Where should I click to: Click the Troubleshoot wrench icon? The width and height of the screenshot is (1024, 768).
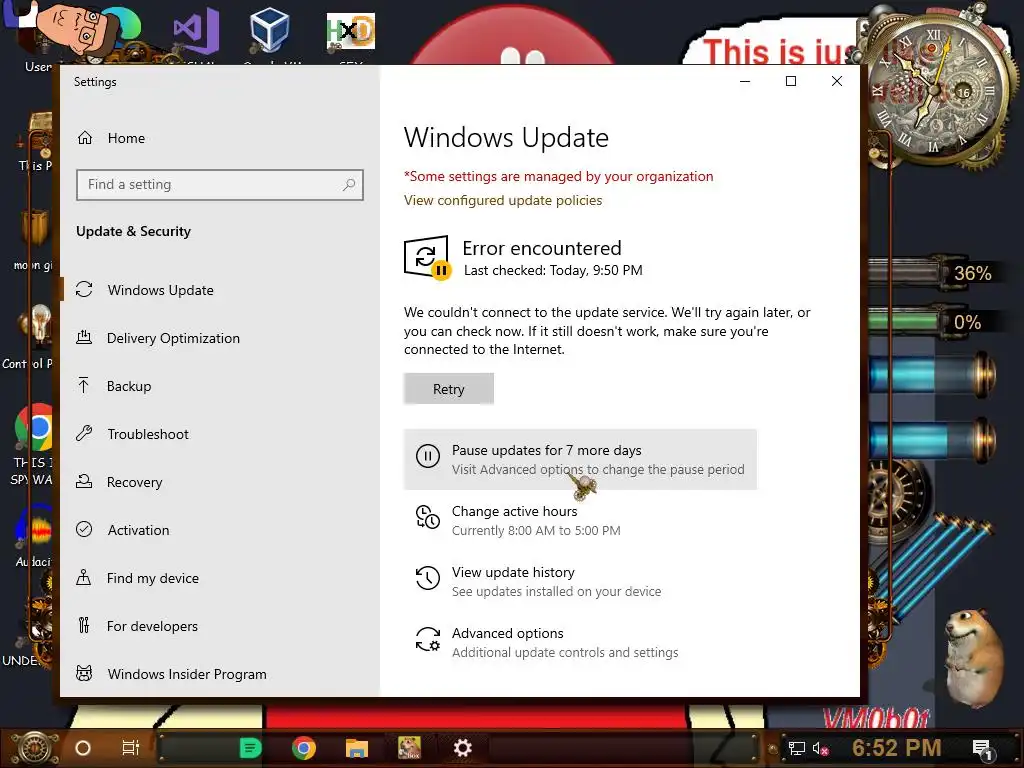pyautogui.click(x=84, y=433)
